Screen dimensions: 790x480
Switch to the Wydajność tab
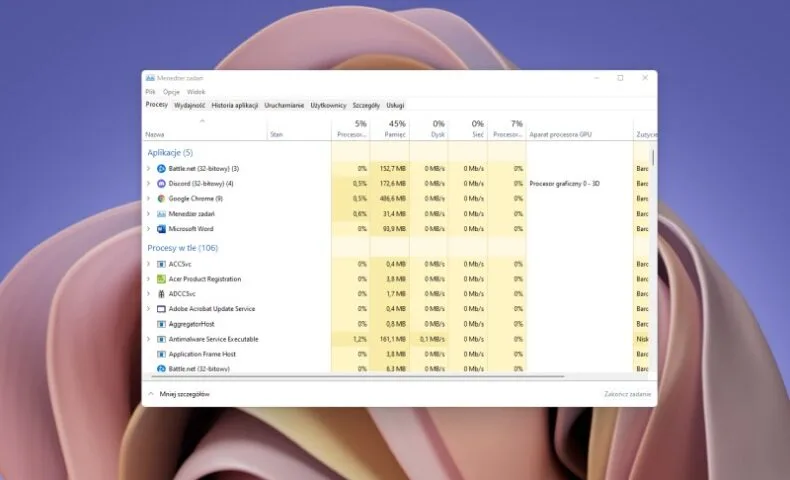pyautogui.click(x=189, y=106)
